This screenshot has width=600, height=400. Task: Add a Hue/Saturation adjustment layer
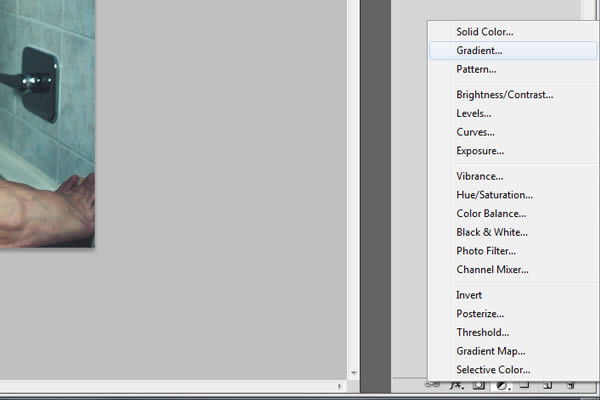[x=494, y=195]
